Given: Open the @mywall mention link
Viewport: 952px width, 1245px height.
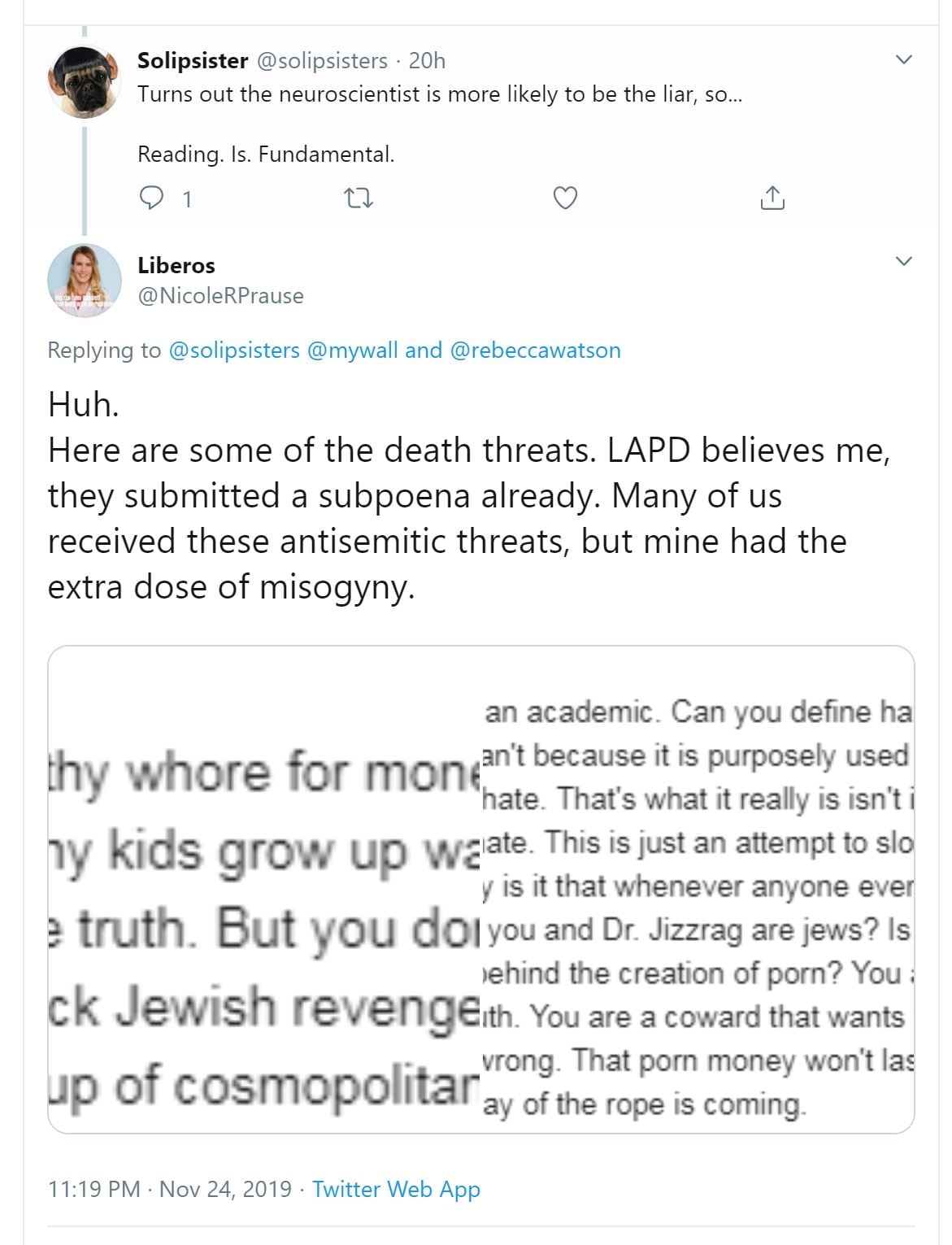Looking at the screenshot, I should click(x=353, y=350).
